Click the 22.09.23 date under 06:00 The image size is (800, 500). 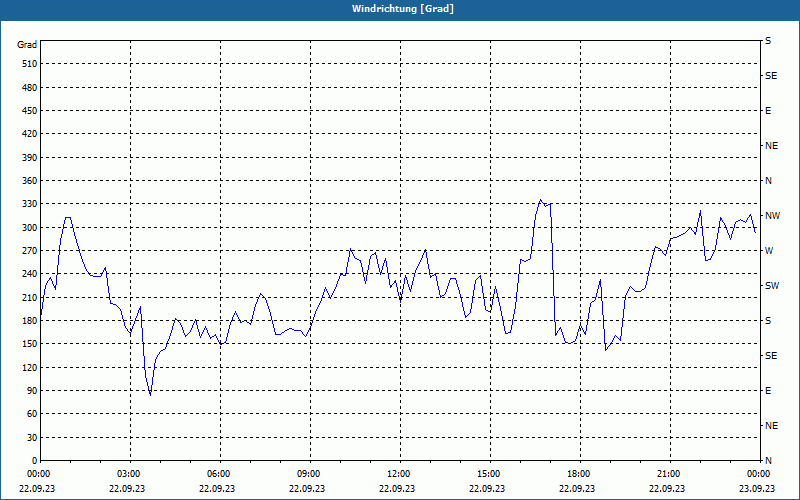(x=218, y=489)
